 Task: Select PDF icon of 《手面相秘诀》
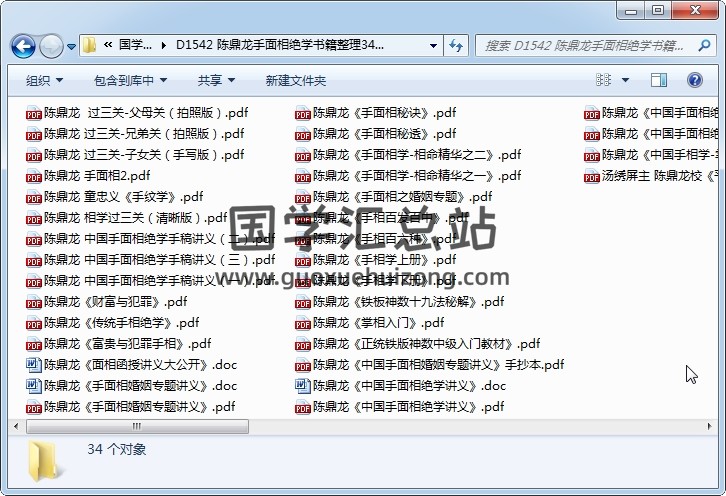[x=302, y=113]
